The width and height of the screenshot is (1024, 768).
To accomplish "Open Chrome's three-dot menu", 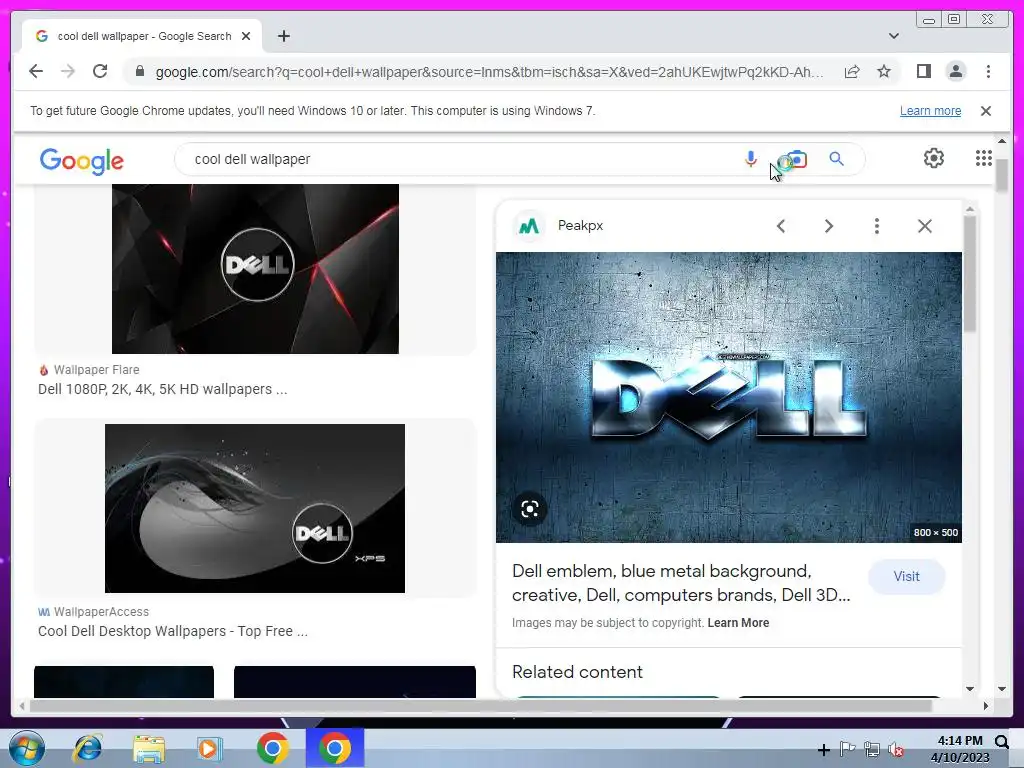I will coord(988,71).
